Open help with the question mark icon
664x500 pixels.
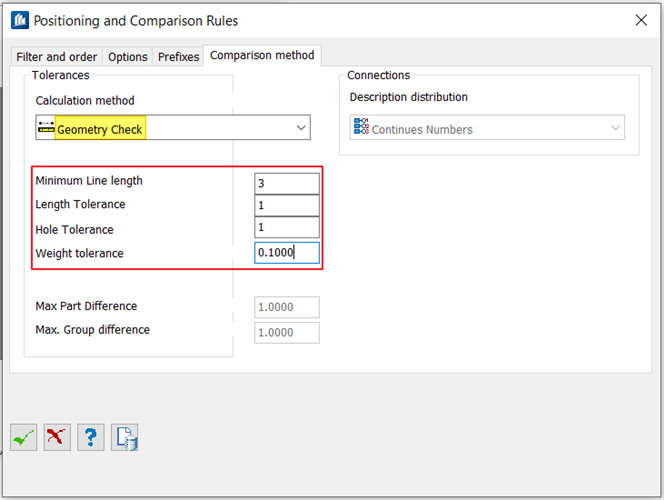pos(91,437)
